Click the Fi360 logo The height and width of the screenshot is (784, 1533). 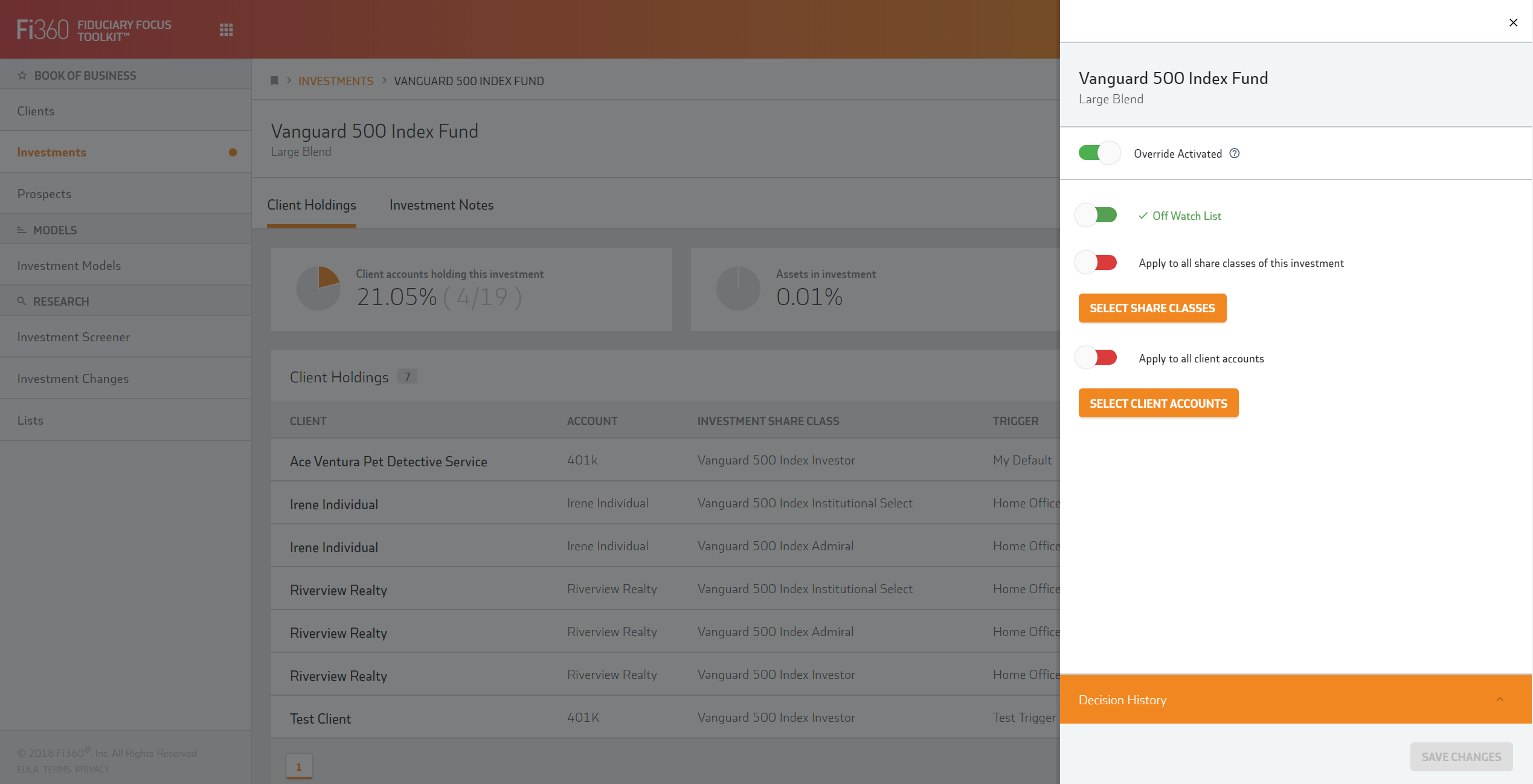[x=42, y=30]
